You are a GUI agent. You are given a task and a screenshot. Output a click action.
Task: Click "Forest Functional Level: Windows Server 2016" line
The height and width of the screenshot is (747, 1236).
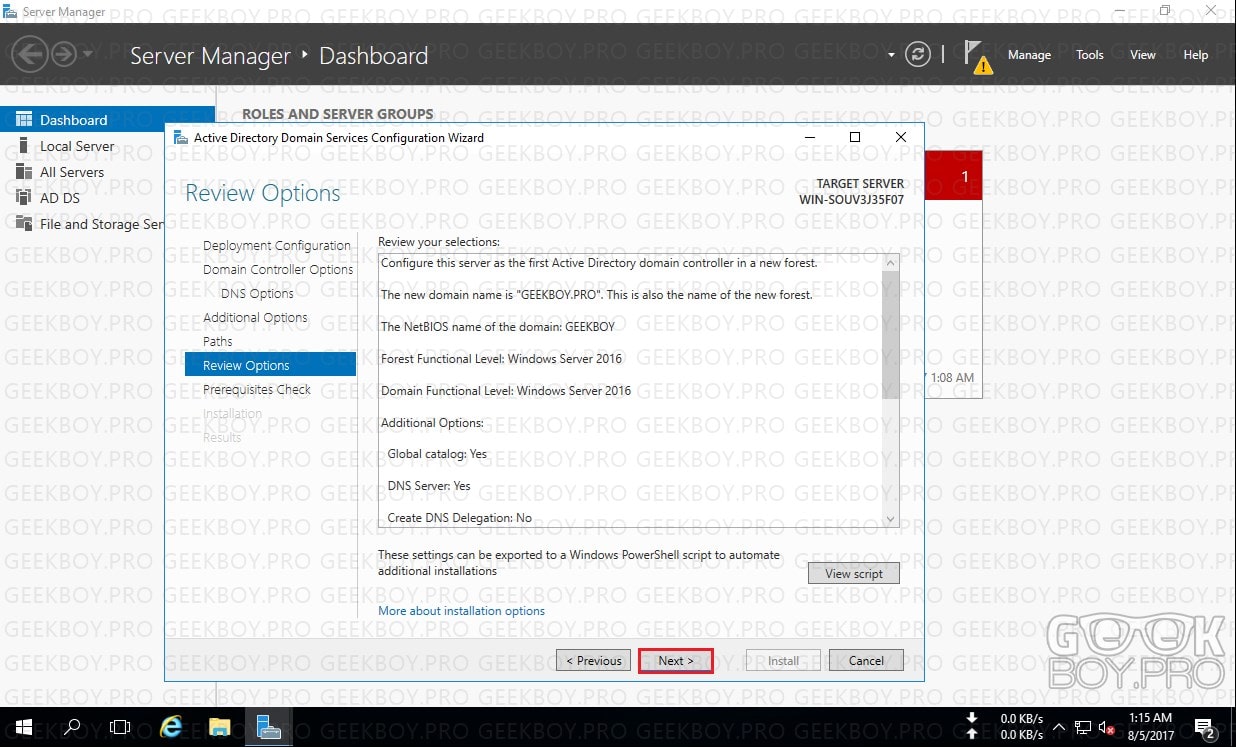click(501, 359)
